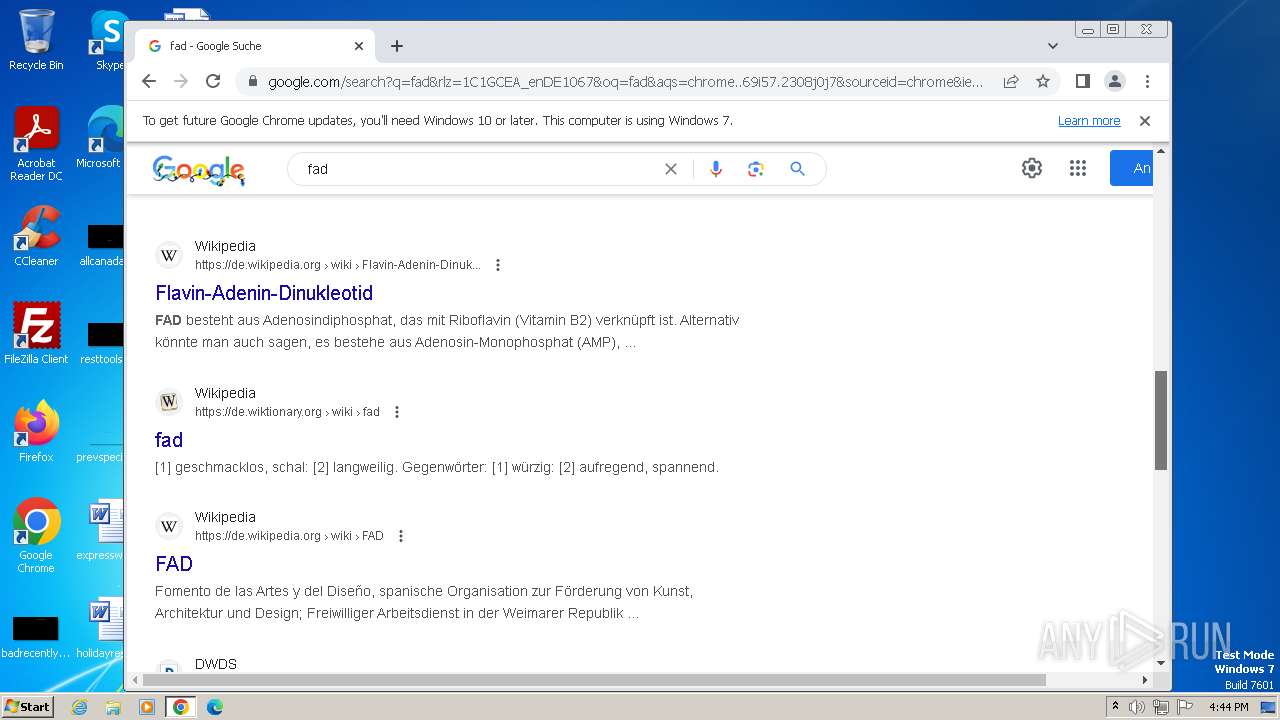This screenshot has width=1280, height=720.
Task: Click the blue sign-in button
Action: (1132, 168)
